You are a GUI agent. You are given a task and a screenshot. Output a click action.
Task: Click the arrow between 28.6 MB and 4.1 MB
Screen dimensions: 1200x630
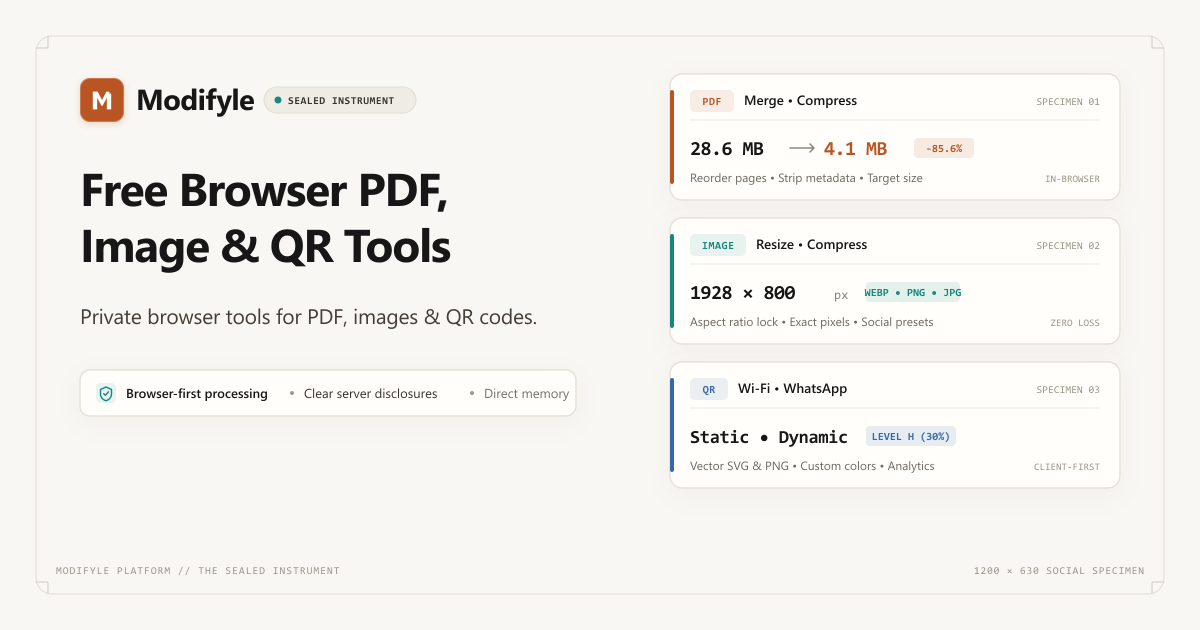tap(802, 148)
